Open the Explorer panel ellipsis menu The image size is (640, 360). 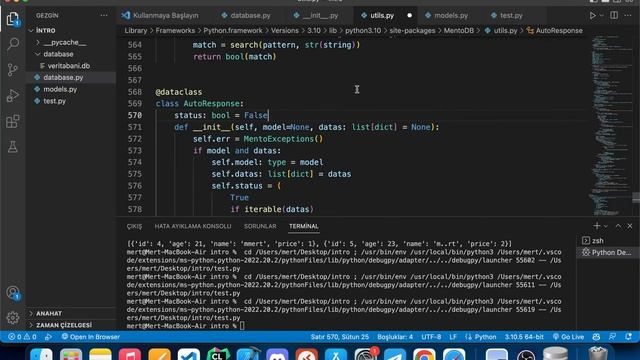[x=104, y=16]
